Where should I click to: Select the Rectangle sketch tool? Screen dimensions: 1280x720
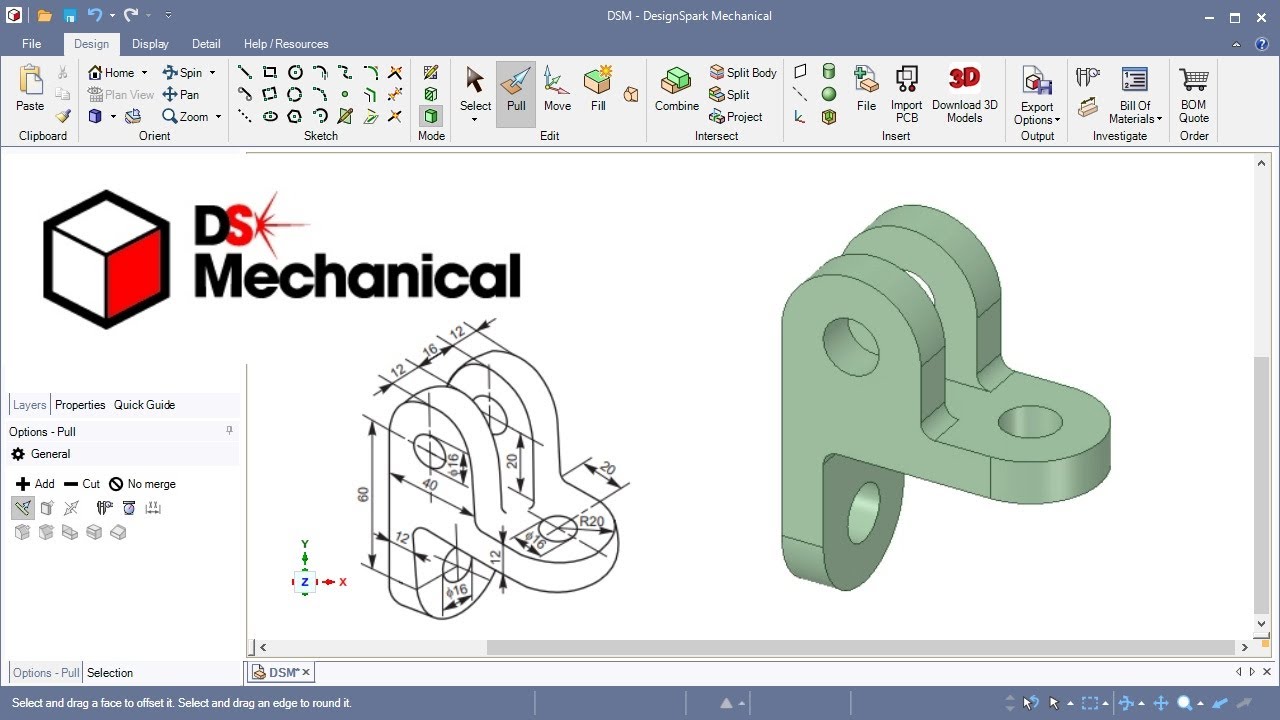click(x=270, y=72)
